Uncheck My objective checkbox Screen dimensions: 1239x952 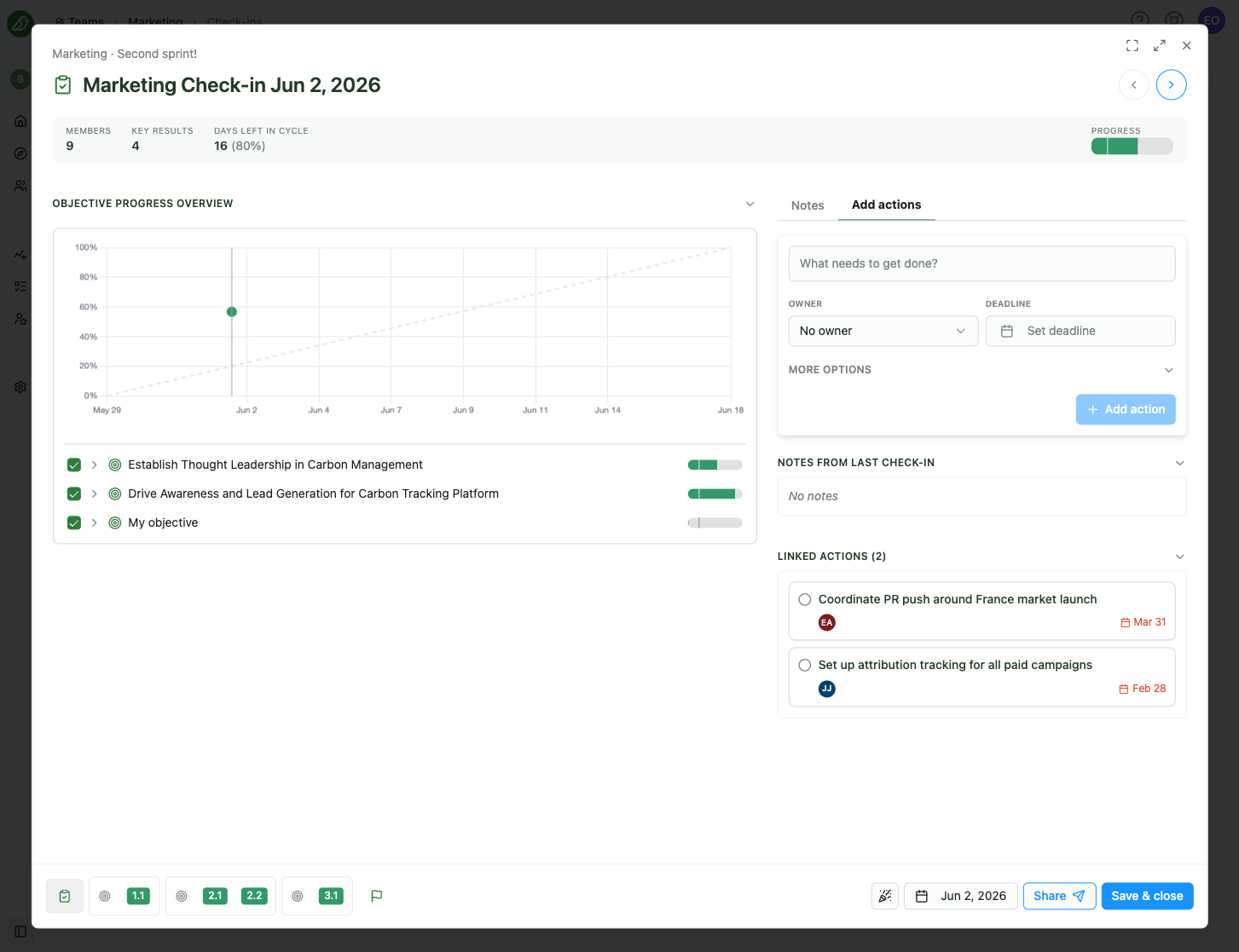pyautogui.click(x=74, y=522)
